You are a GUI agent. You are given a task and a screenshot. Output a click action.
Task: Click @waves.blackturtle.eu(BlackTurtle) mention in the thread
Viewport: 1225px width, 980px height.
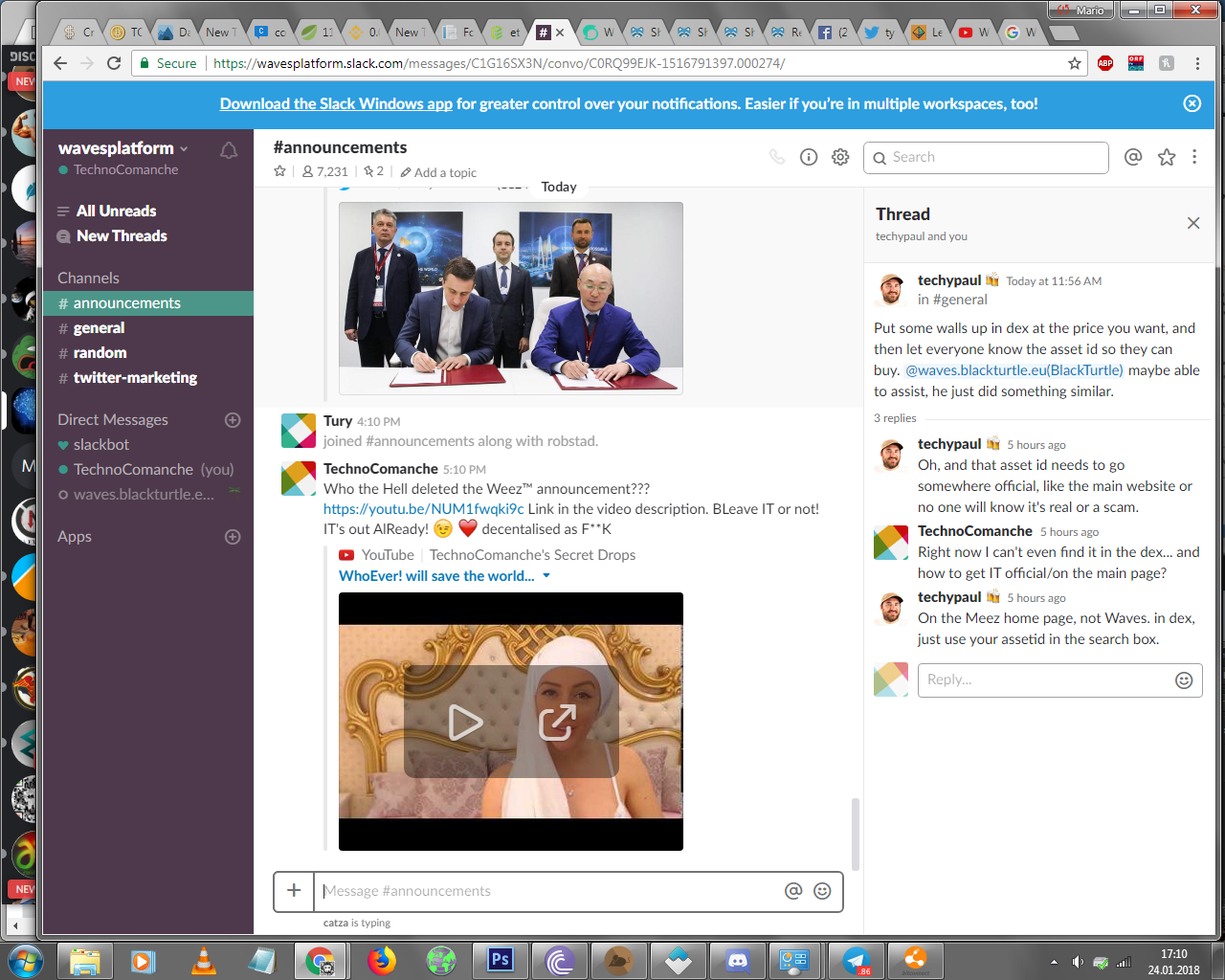click(1014, 370)
